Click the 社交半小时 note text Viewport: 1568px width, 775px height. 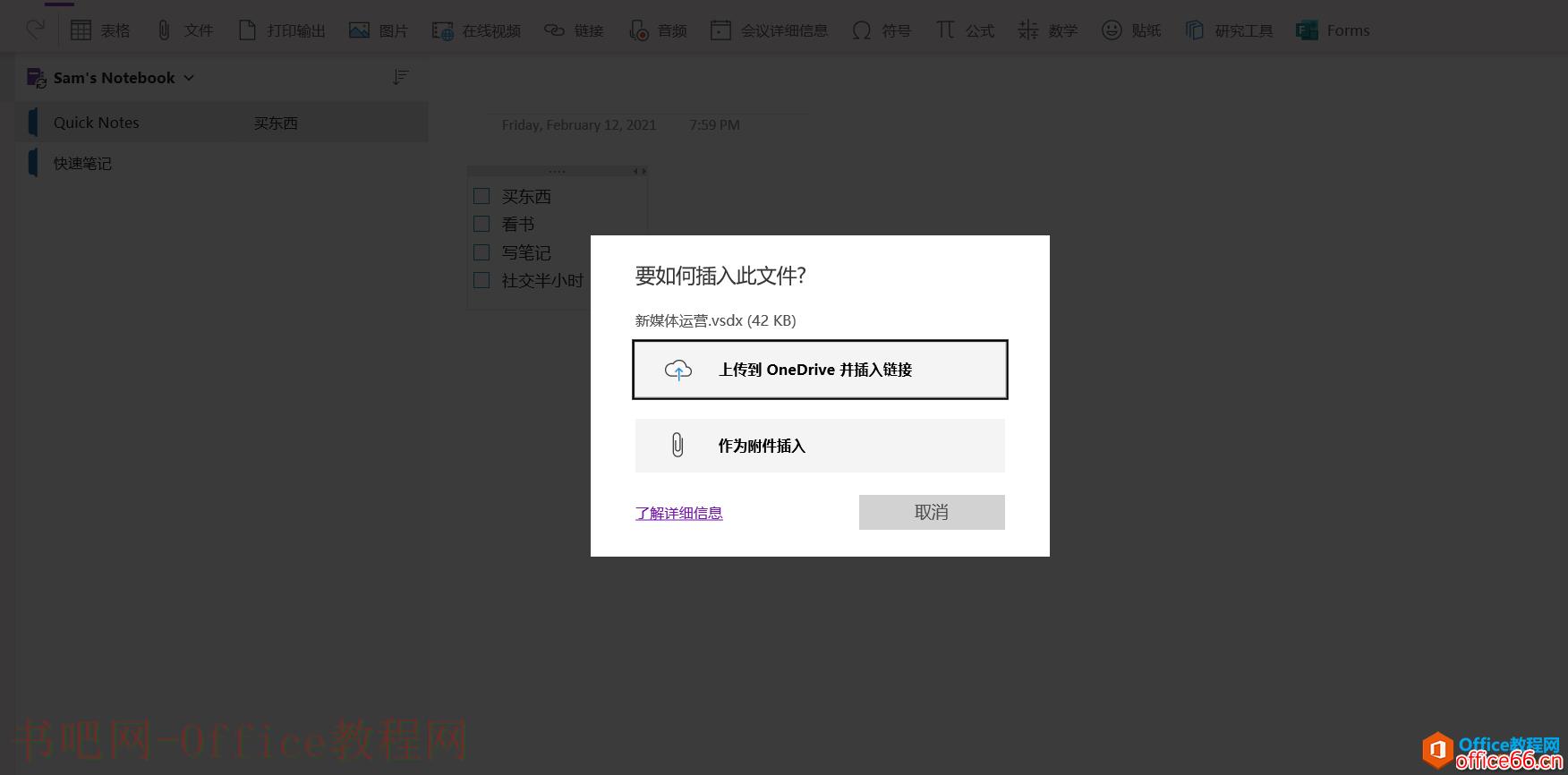542,280
